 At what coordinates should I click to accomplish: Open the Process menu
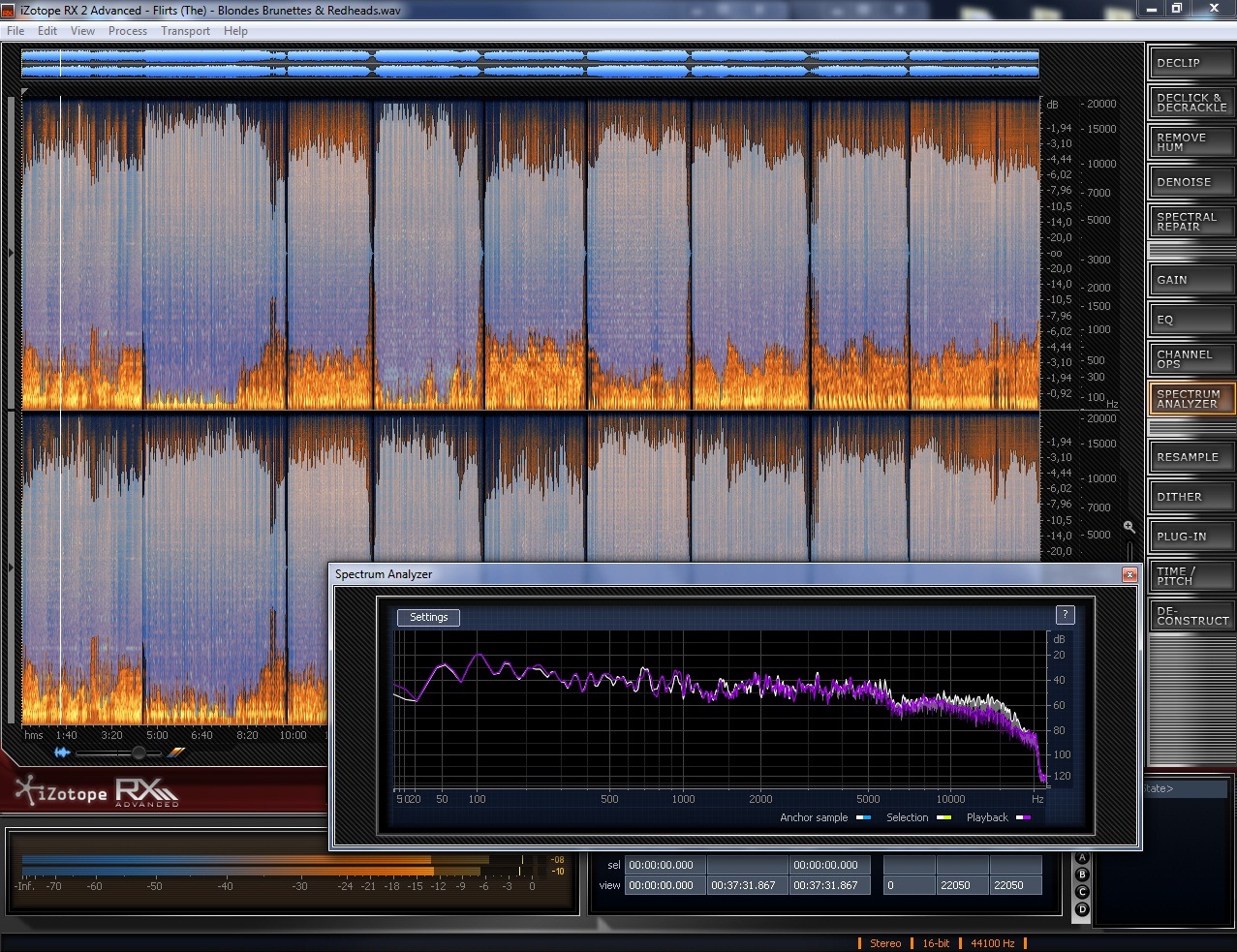pos(128,31)
